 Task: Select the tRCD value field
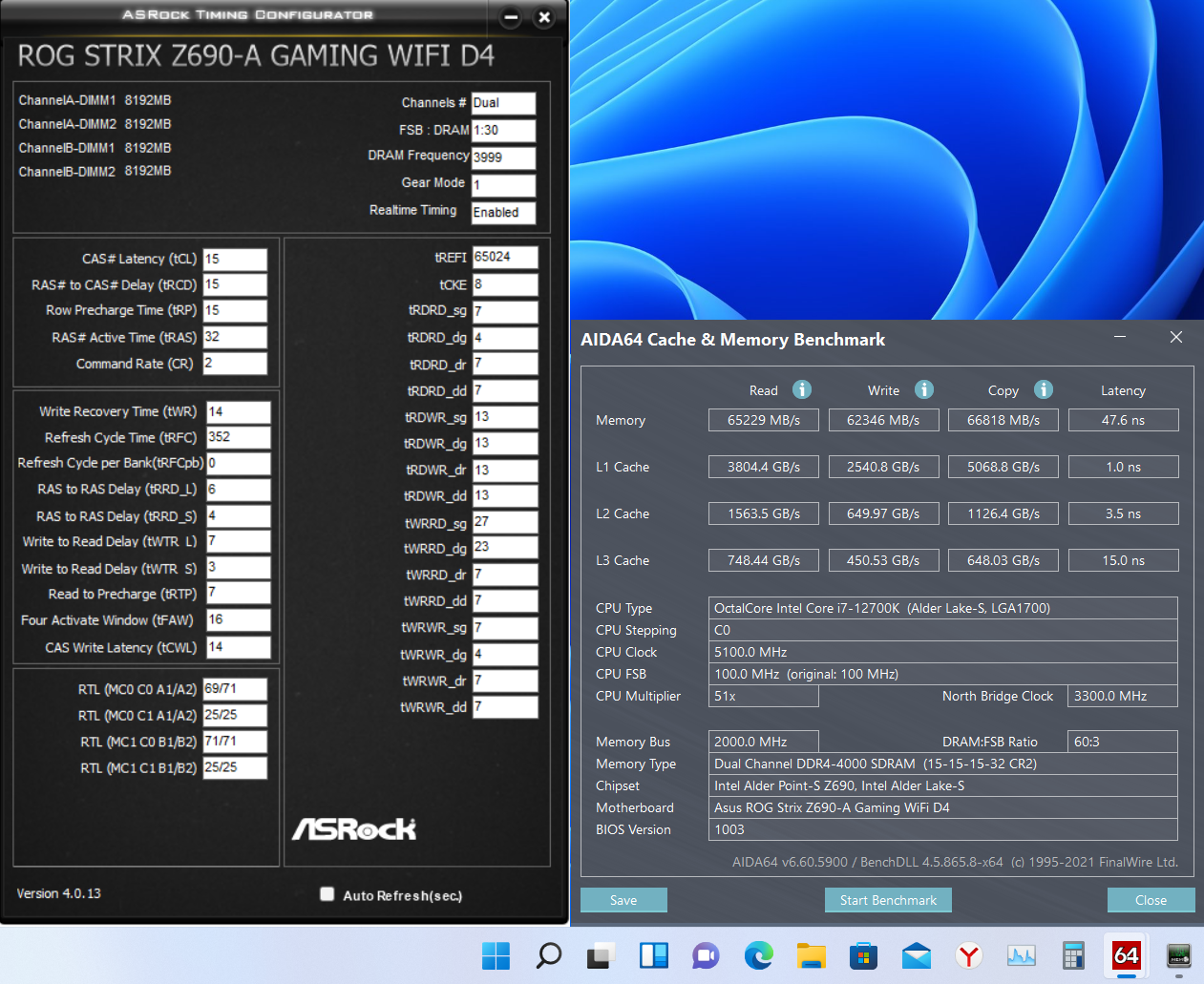click(235, 284)
